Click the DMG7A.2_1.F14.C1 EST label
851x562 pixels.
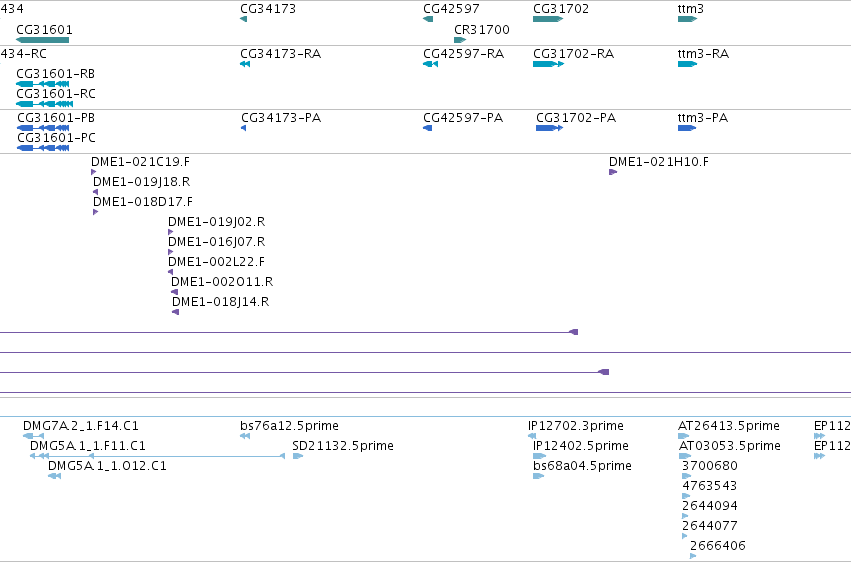[81, 426]
